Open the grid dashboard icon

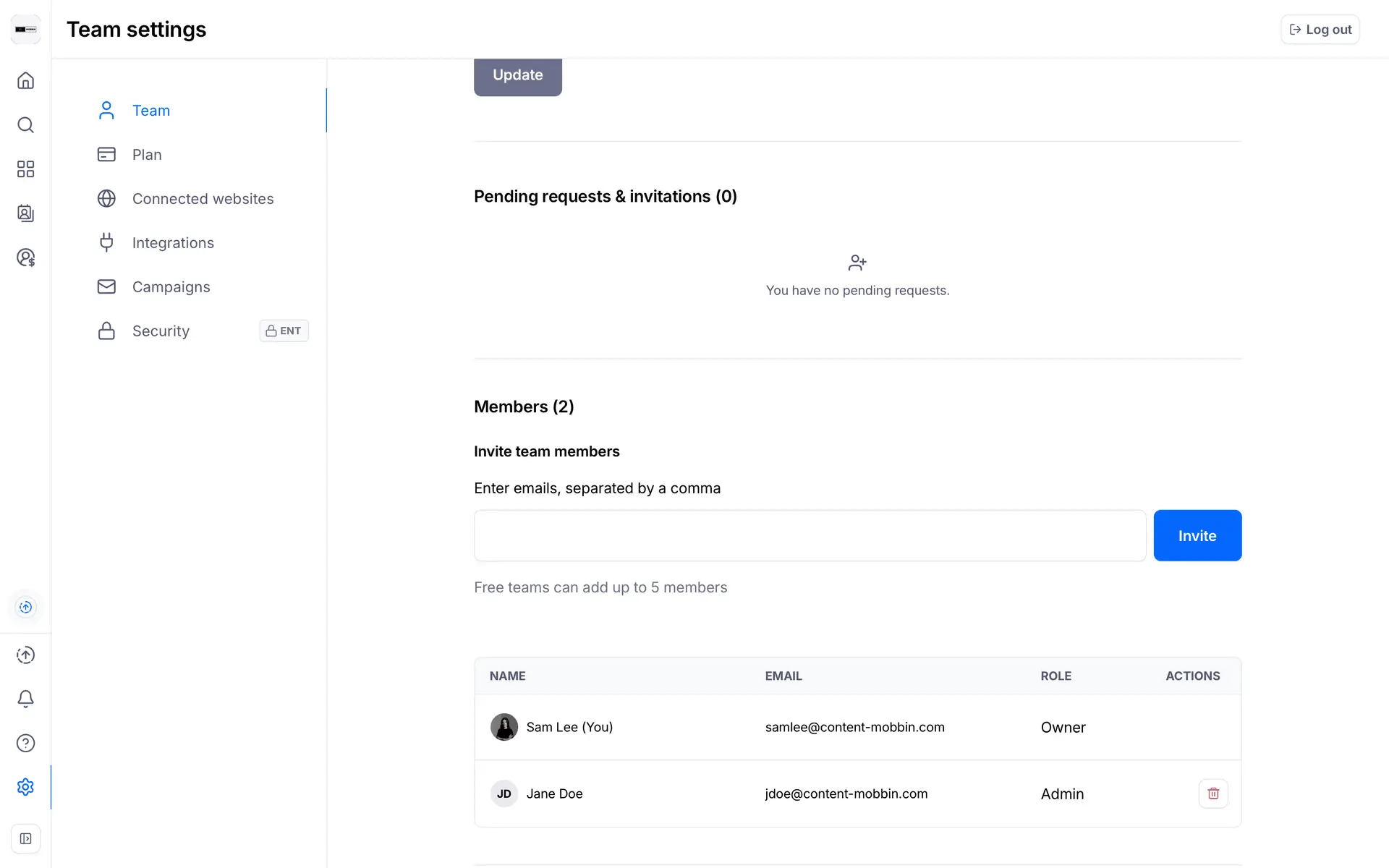tap(25, 169)
